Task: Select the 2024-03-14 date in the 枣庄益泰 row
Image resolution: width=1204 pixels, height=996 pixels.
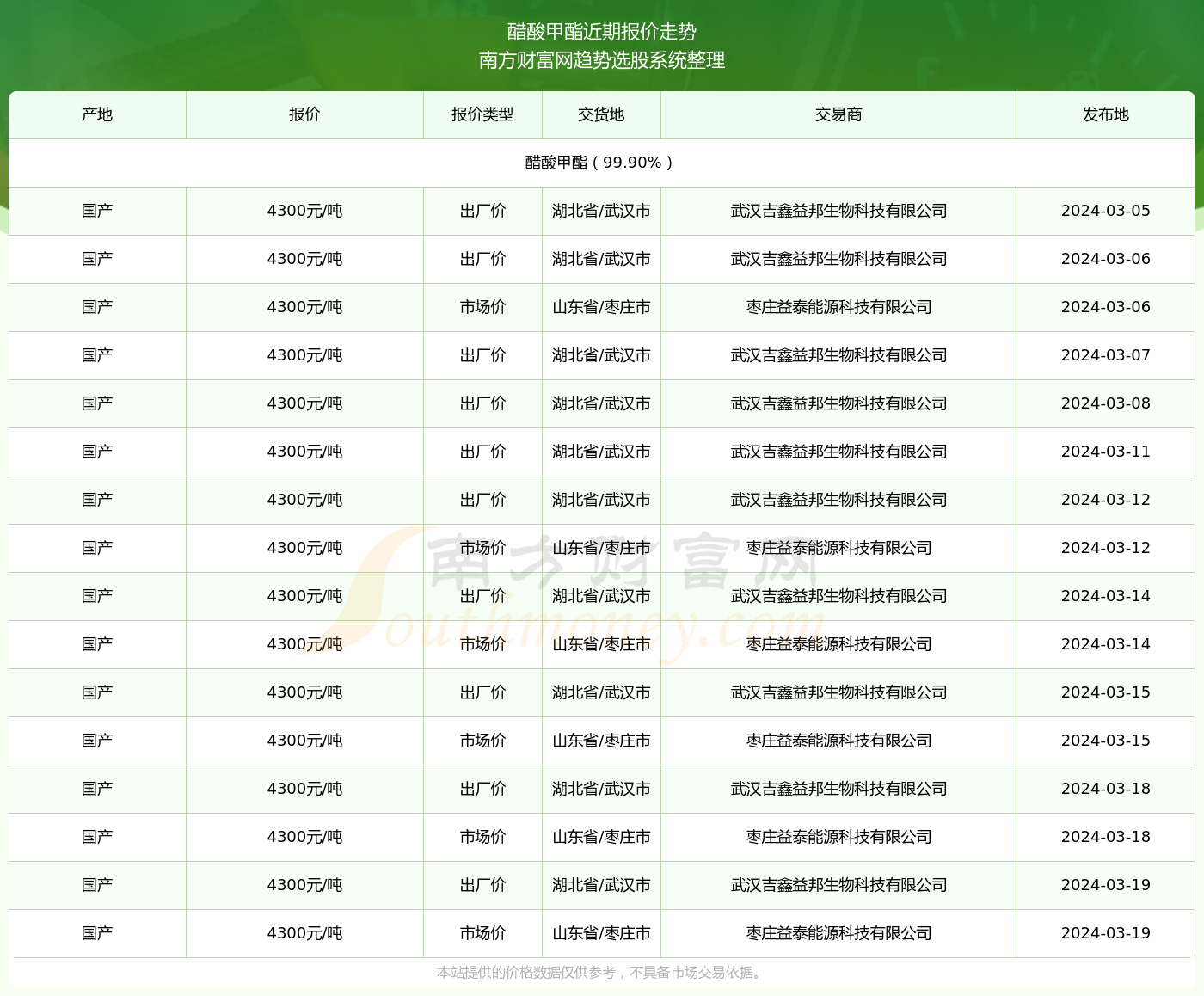Action: click(x=1105, y=644)
